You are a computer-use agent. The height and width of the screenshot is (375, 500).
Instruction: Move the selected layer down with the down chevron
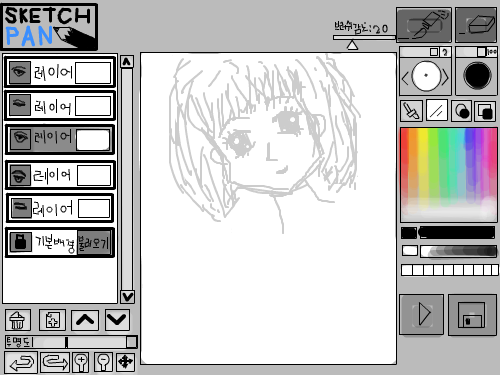[x=117, y=320]
